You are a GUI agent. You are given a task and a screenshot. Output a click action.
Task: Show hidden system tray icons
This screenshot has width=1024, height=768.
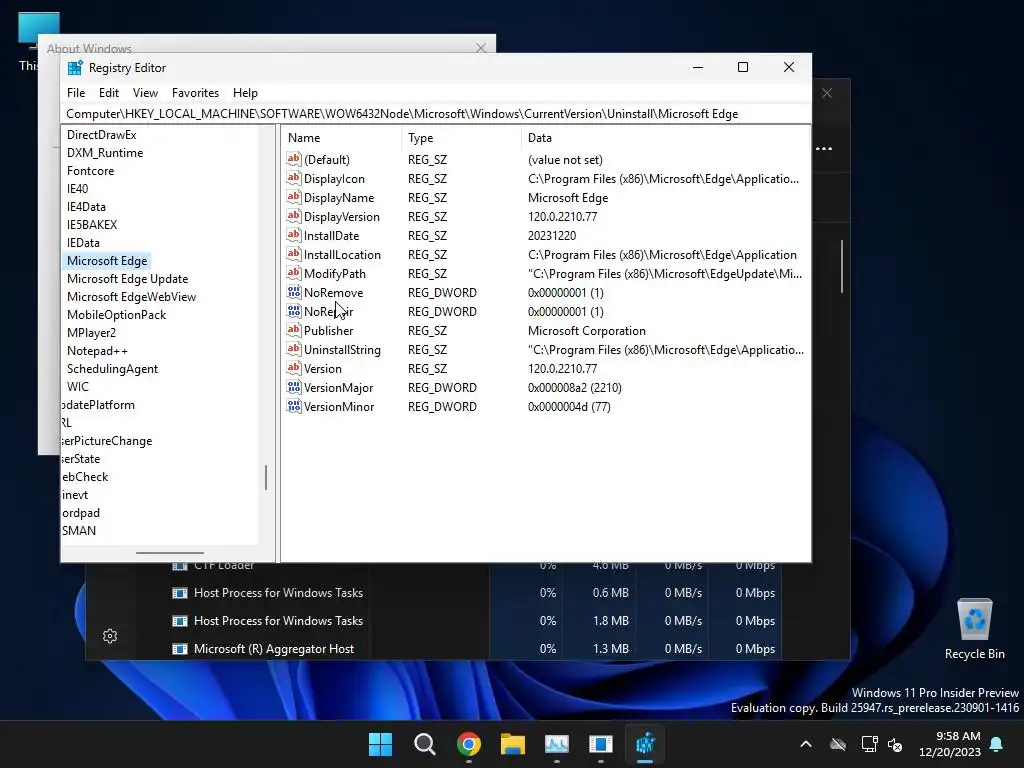click(806, 744)
